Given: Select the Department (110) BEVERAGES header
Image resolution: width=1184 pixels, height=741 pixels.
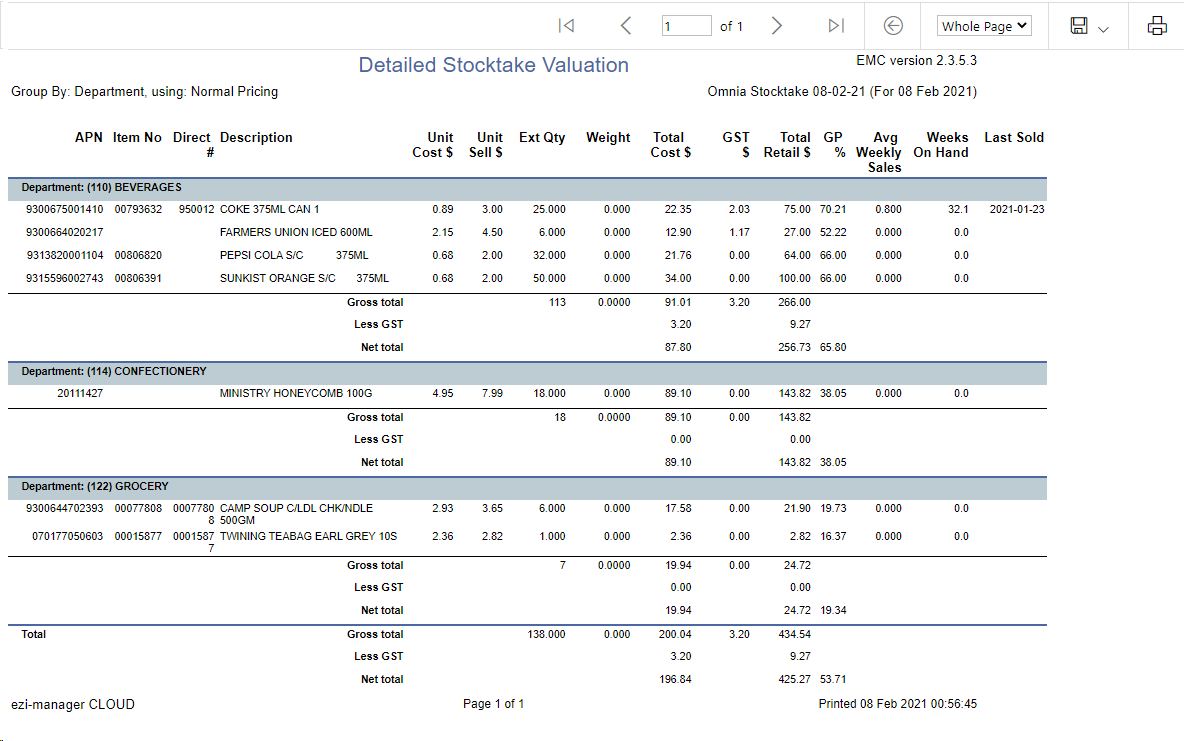Looking at the screenshot, I should click(101, 187).
